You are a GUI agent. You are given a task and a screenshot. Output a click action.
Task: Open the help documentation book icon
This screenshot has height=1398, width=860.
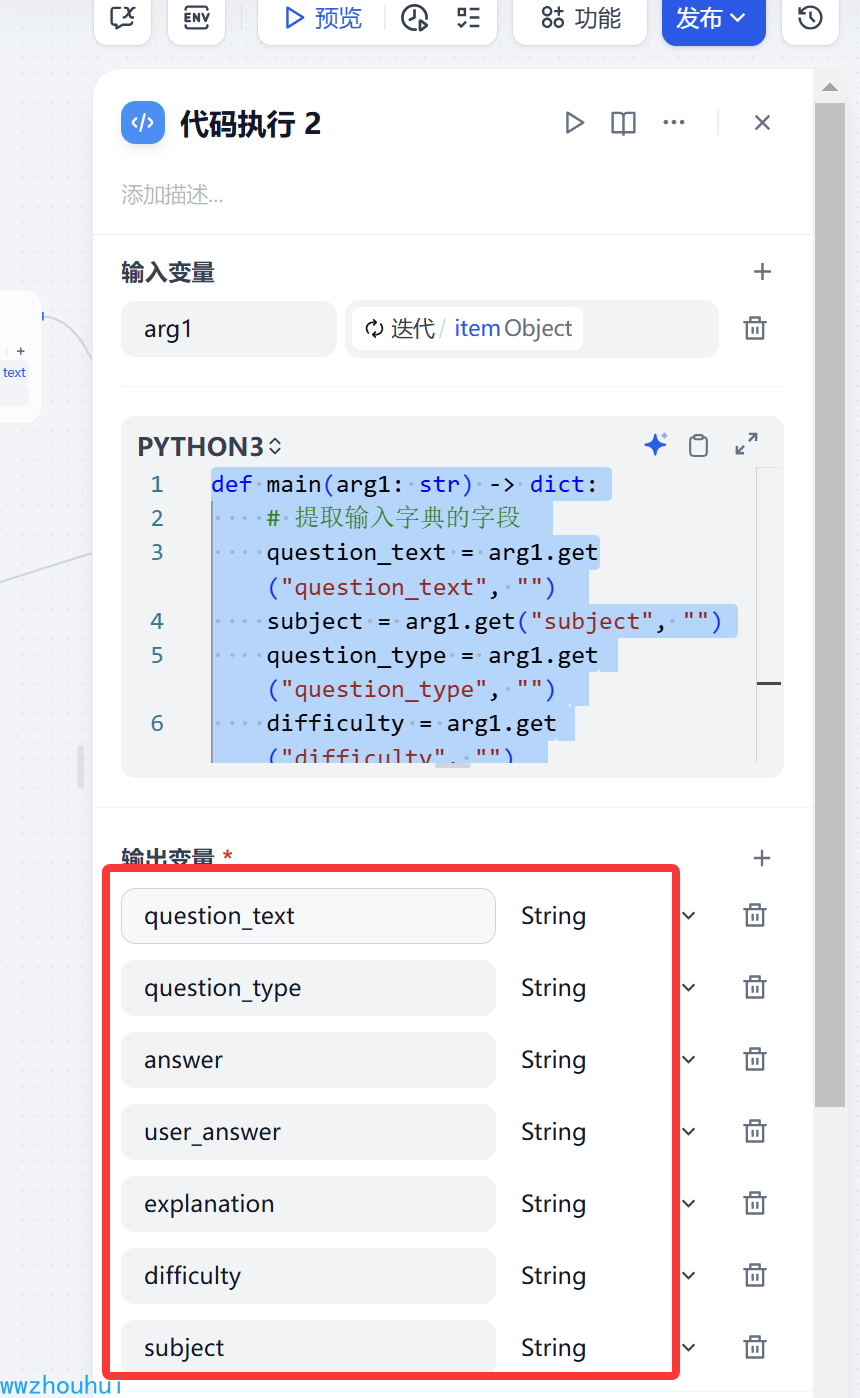point(623,123)
